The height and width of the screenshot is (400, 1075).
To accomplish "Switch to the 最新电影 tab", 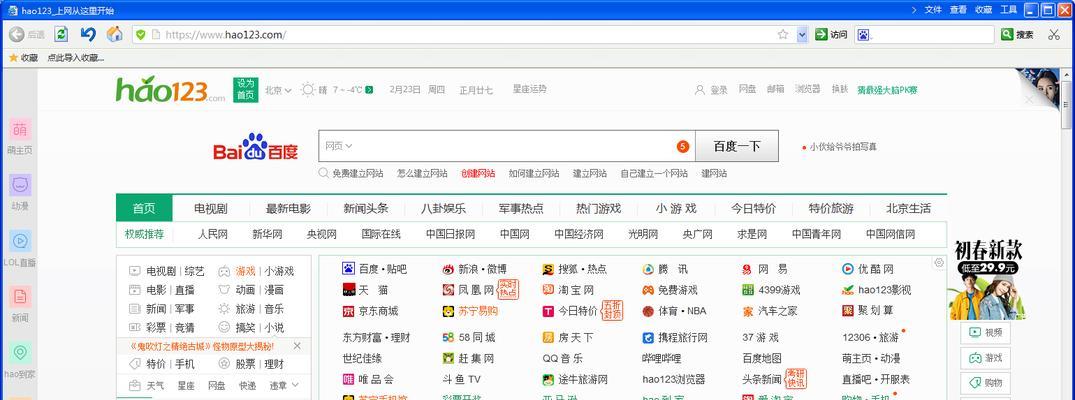I will tap(288, 209).
